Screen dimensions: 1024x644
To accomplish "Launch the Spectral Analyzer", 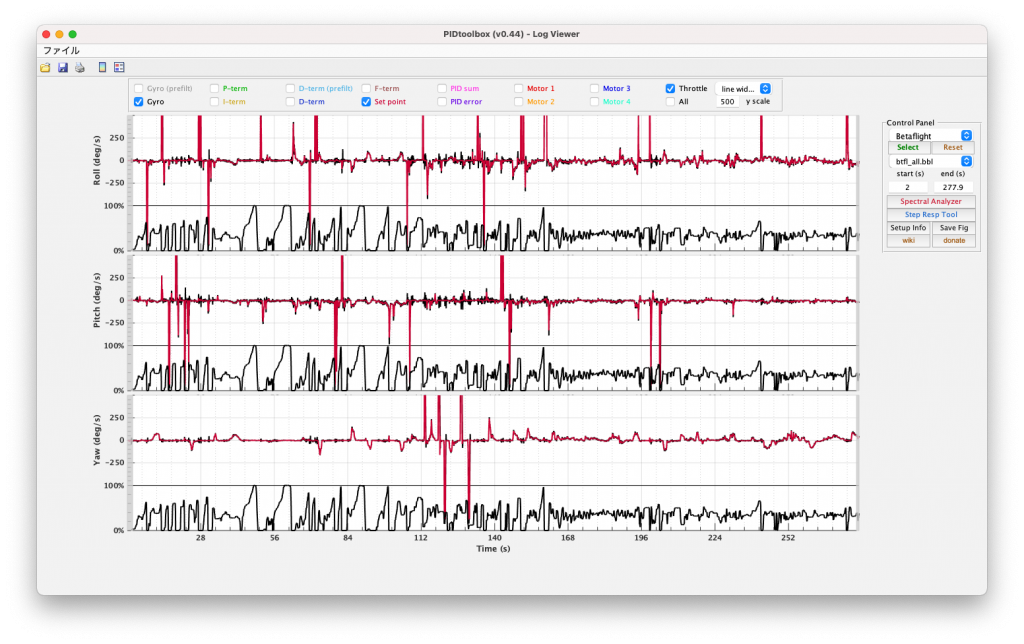I will click(931, 201).
